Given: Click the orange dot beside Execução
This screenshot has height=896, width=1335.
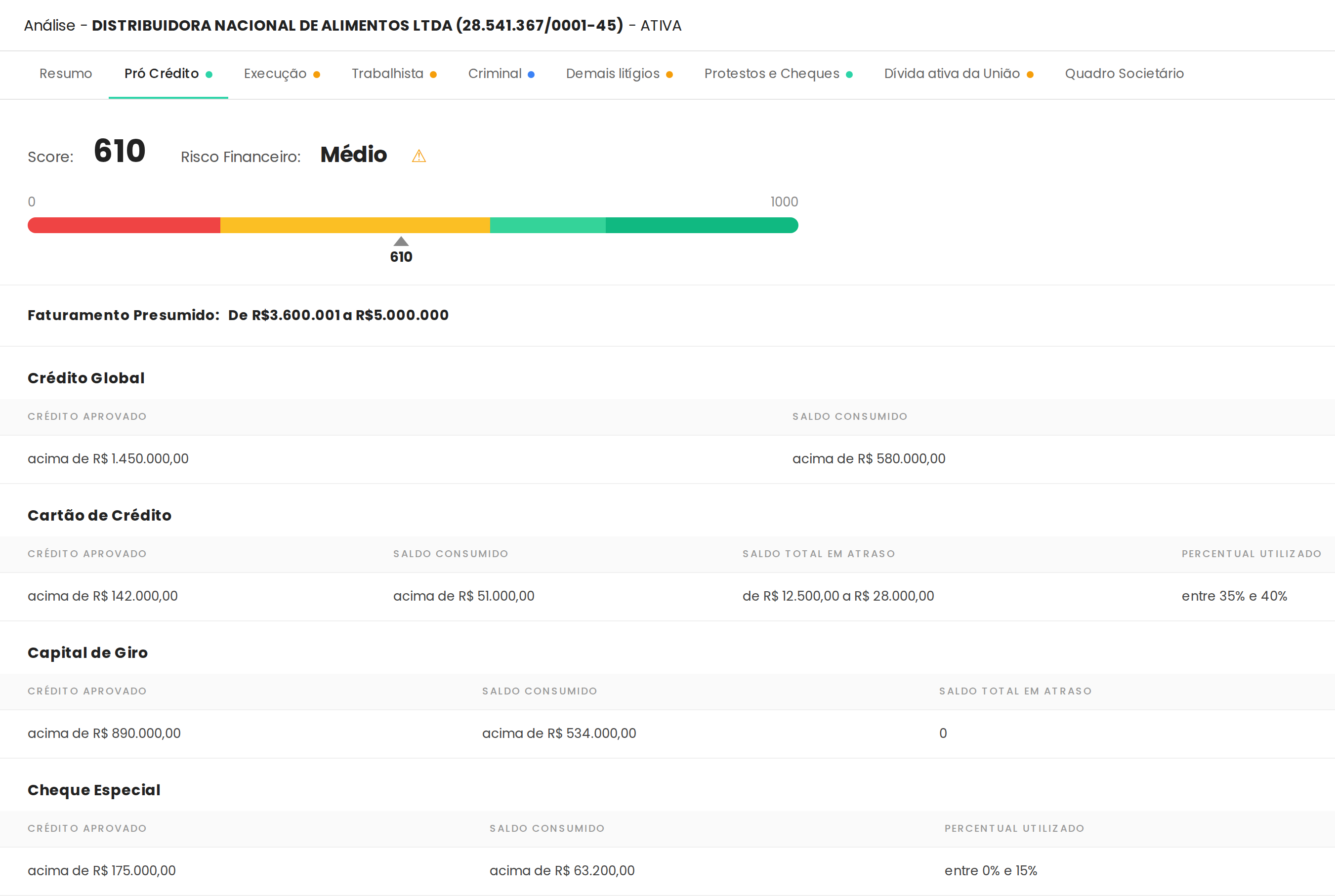Looking at the screenshot, I should [x=317, y=75].
